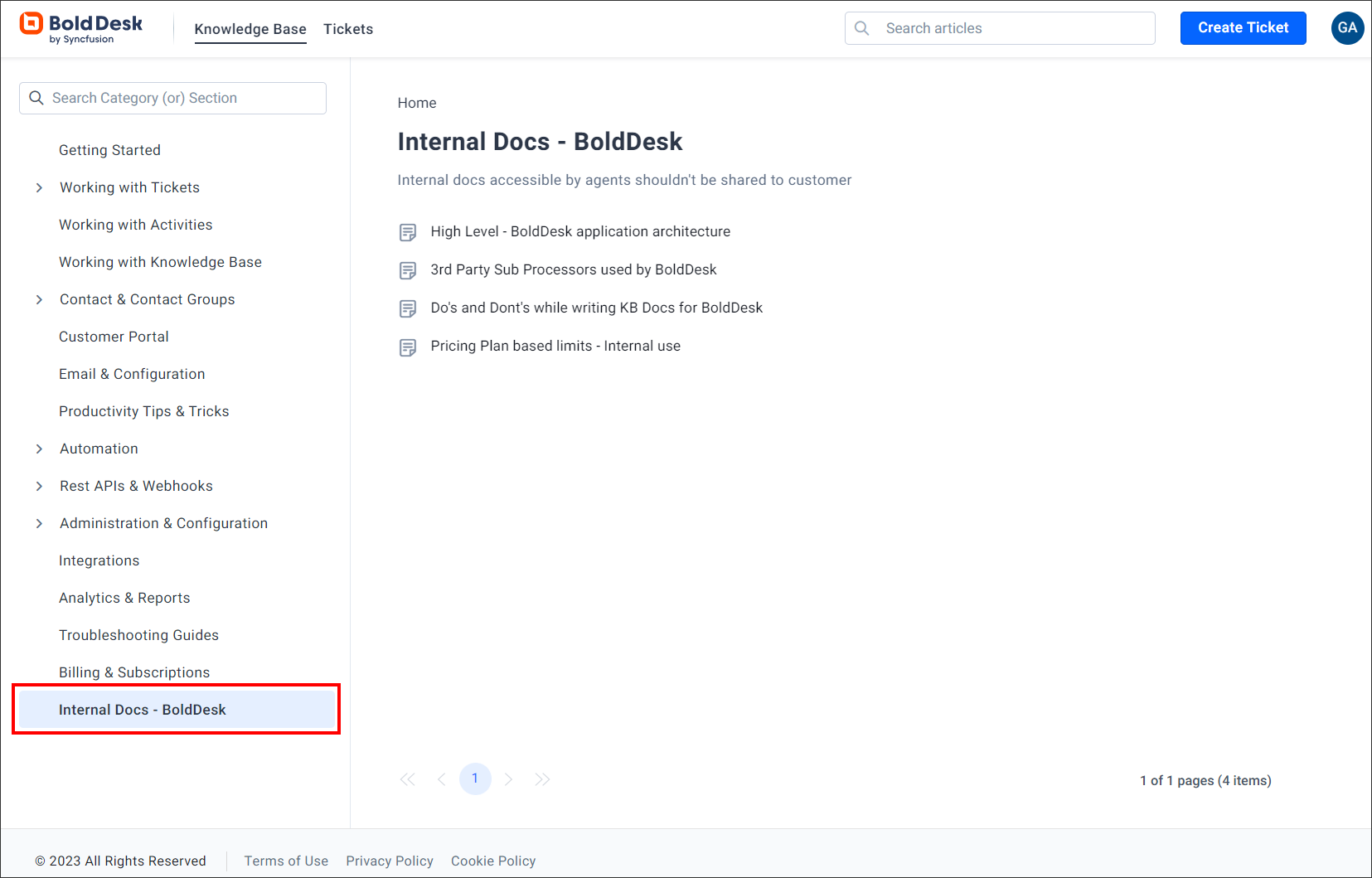
Task: Click the document icon beside High Level article
Action: 408,232
